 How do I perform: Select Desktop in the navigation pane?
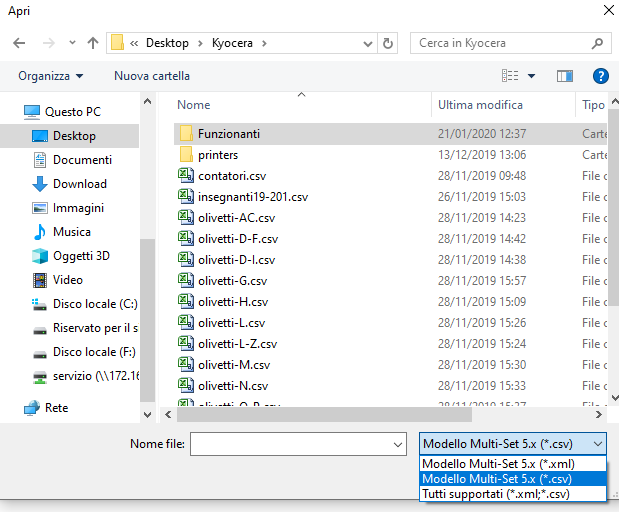tap(69, 136)
